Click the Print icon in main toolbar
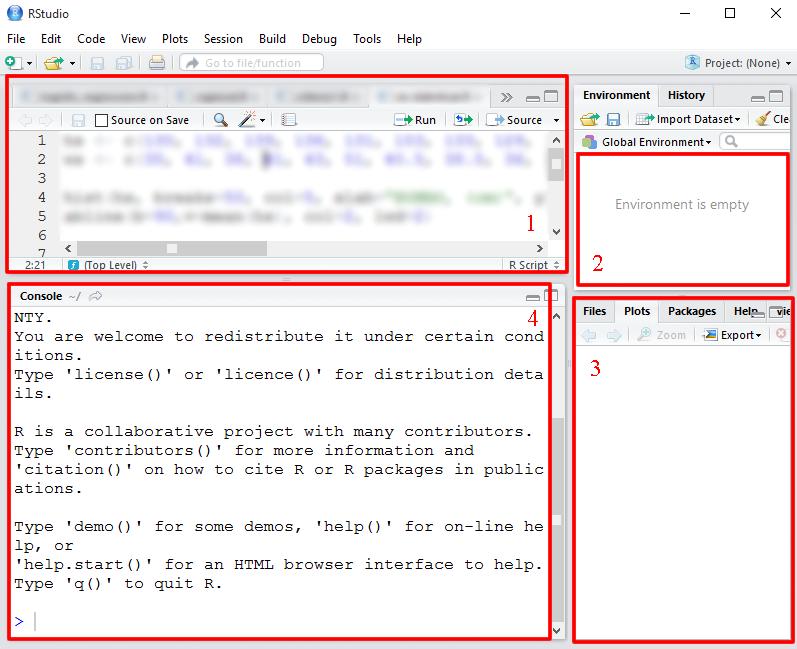This screenshot has height=649, width=797. click(x=157, y=63)
